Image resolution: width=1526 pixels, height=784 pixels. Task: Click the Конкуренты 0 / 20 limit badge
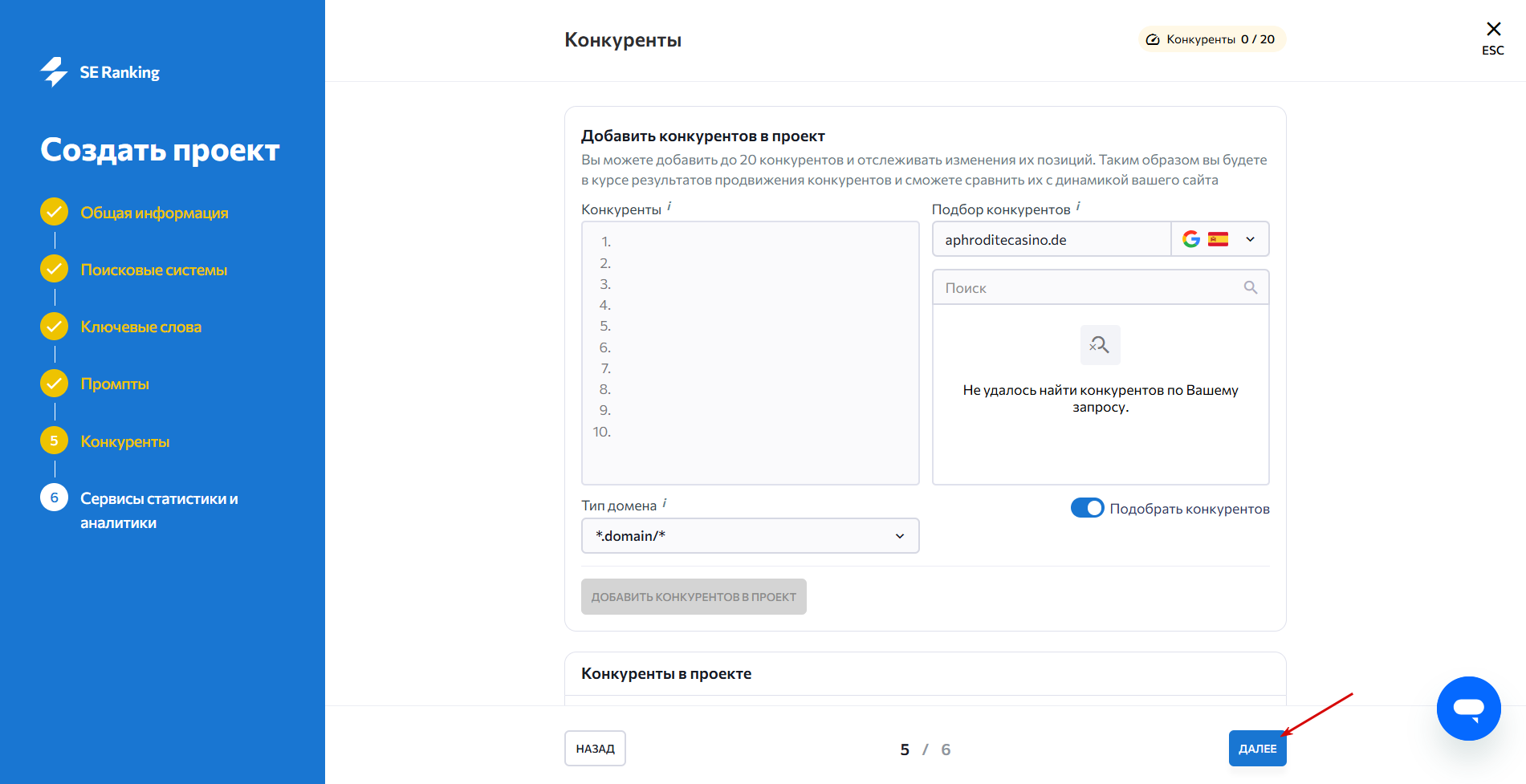point(1211,39)
